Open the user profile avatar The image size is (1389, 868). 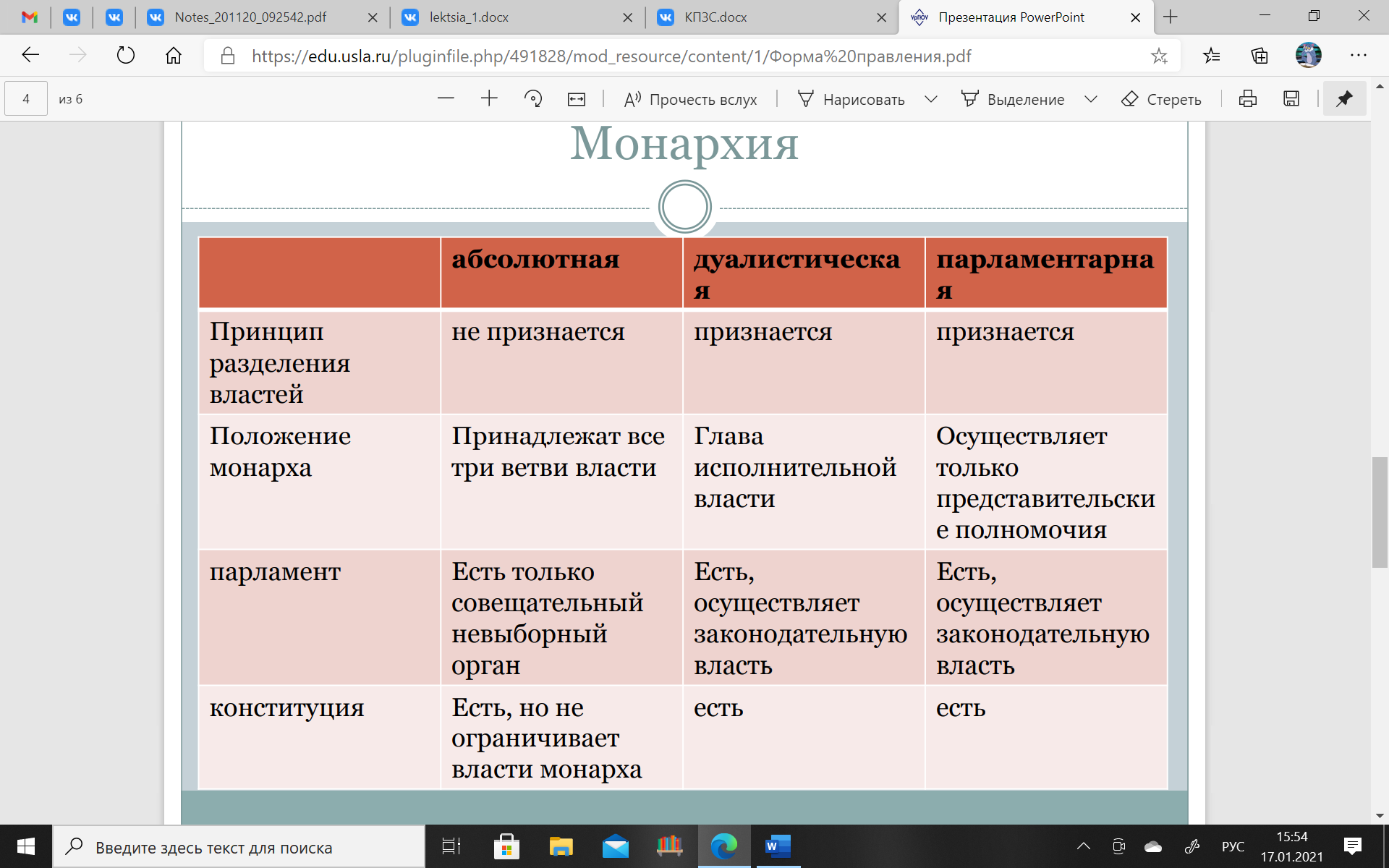(1308, 56)
